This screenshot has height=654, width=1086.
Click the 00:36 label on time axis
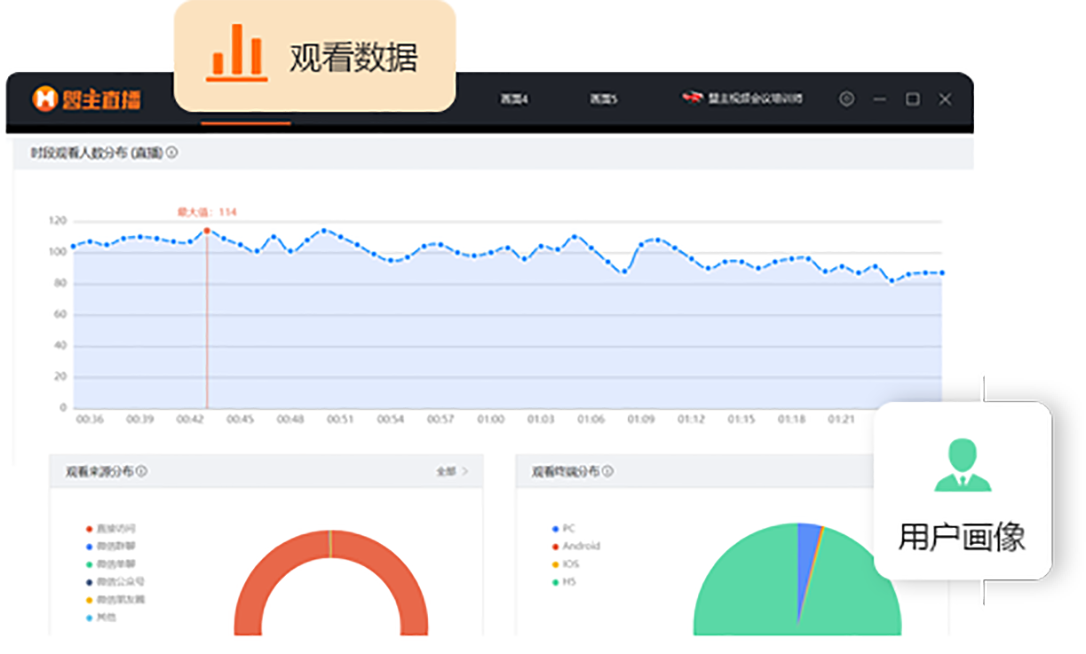point(89,419)
